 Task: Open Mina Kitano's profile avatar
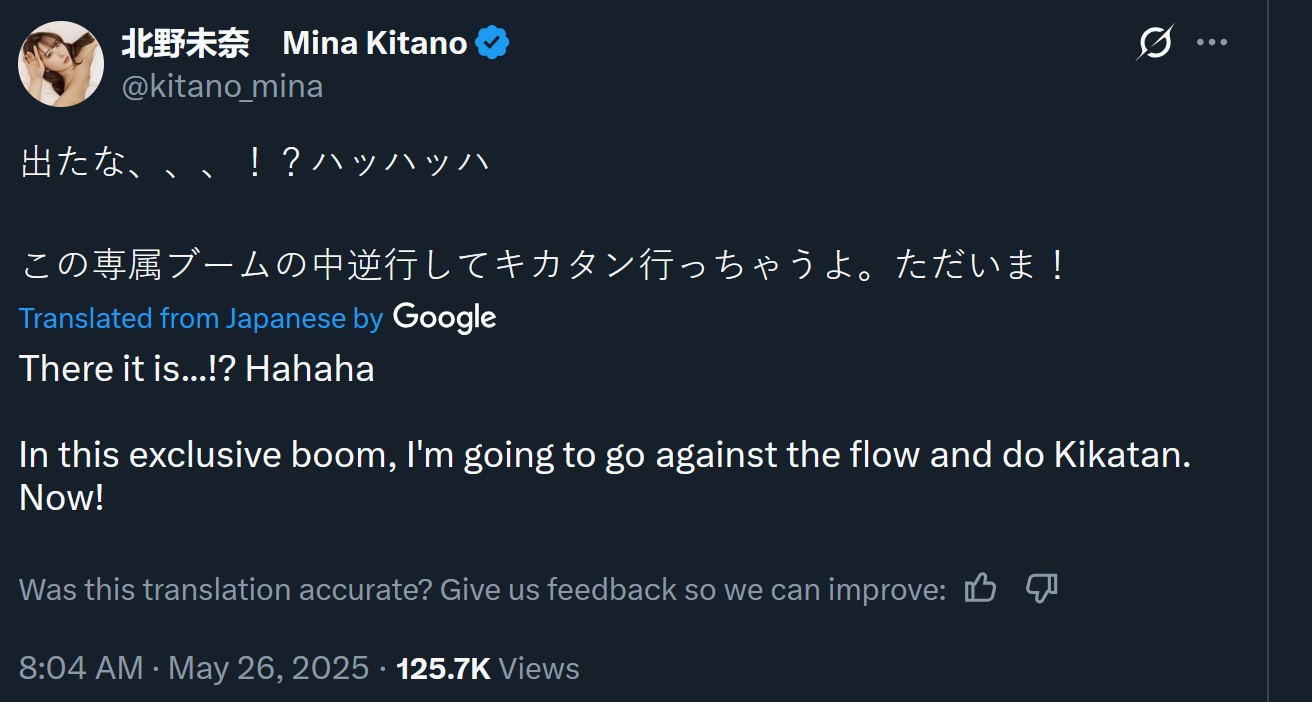pos(61,64)
